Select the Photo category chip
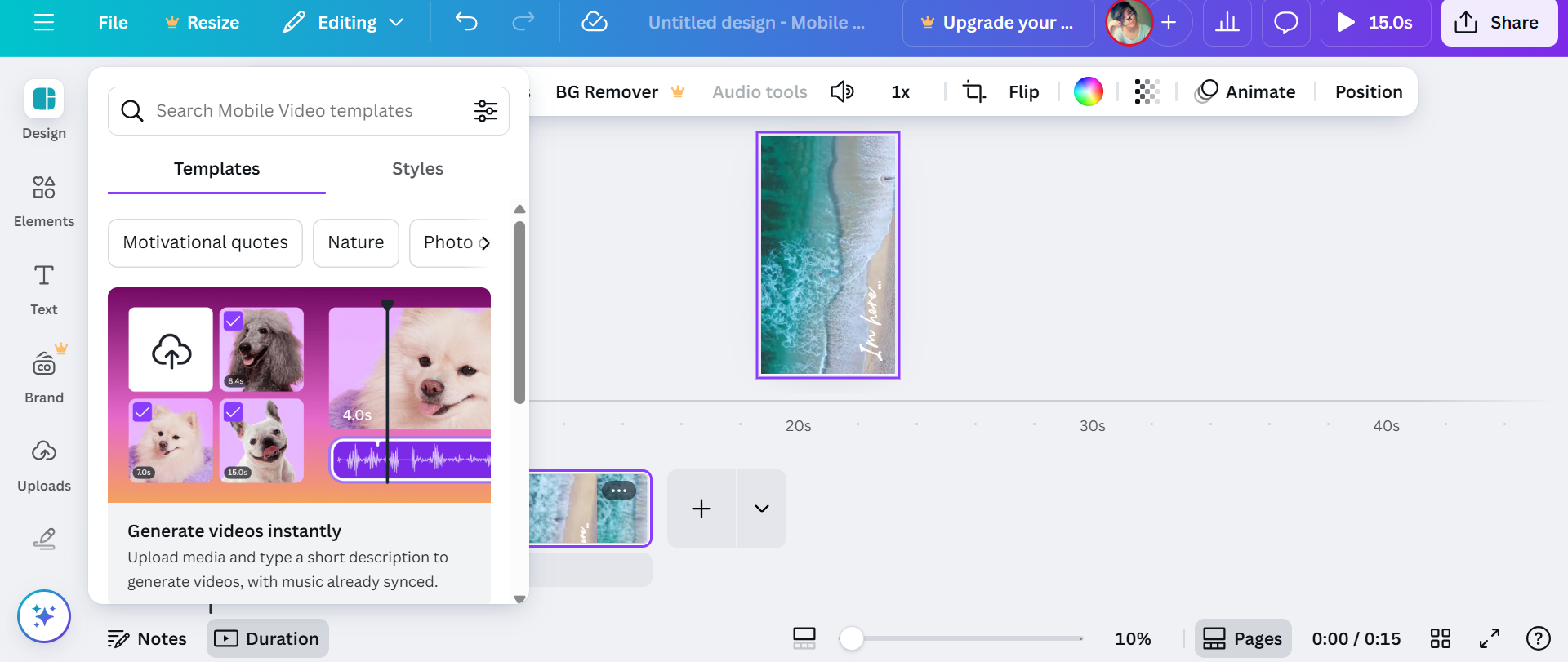Image resolution: width=1568 pixels, height=662 pixels. click(x=448, y=242)
